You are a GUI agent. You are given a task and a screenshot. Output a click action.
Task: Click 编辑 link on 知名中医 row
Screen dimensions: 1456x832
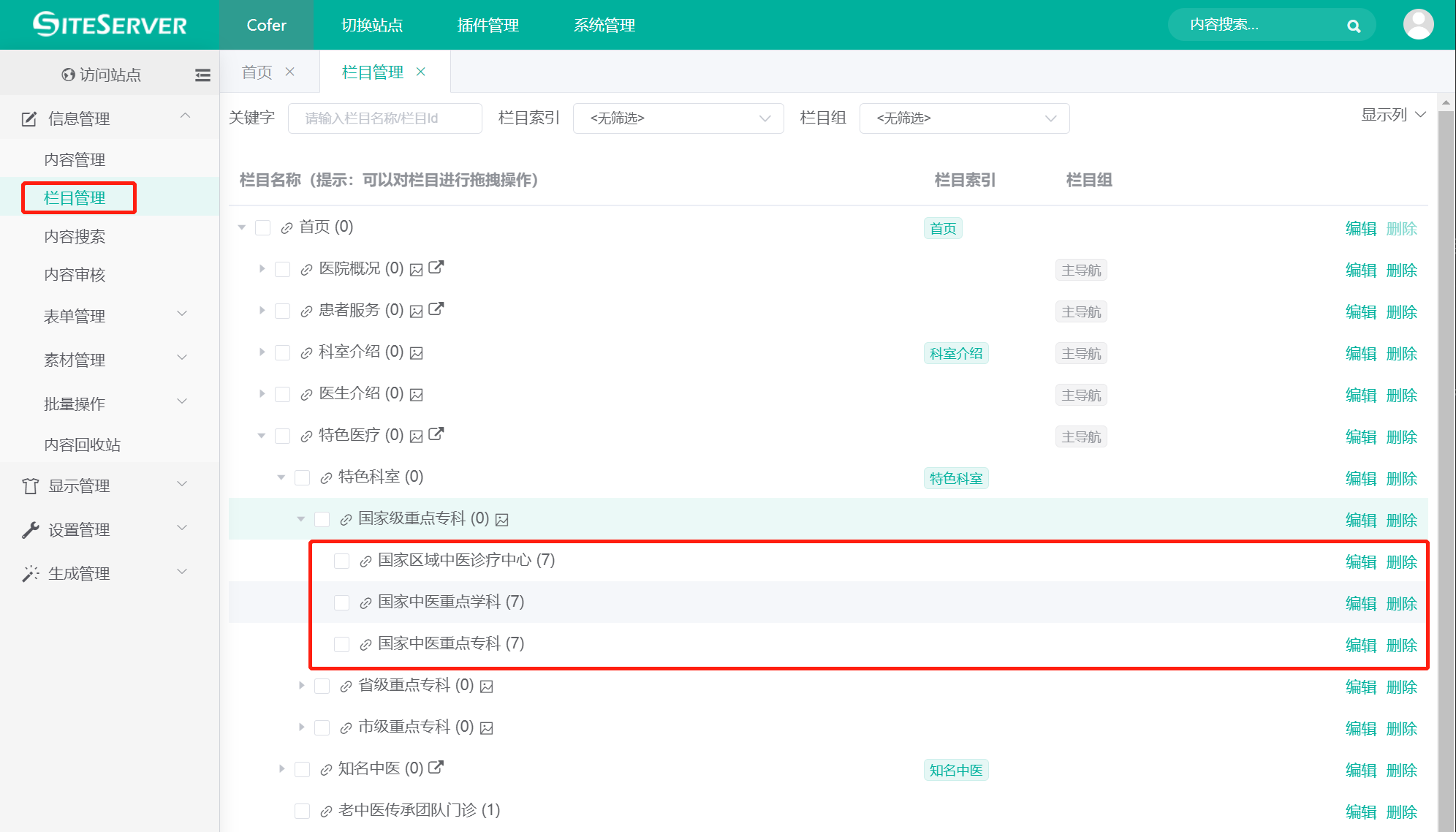click(1361, 771)
